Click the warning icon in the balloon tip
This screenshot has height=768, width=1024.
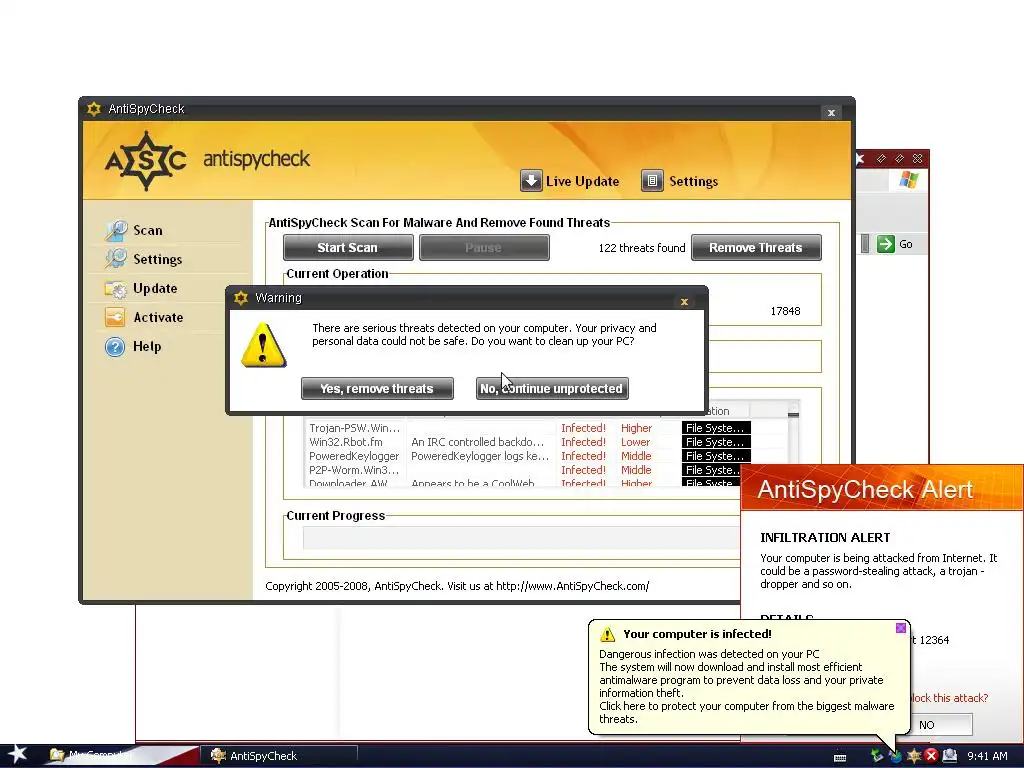pos(607,634)
